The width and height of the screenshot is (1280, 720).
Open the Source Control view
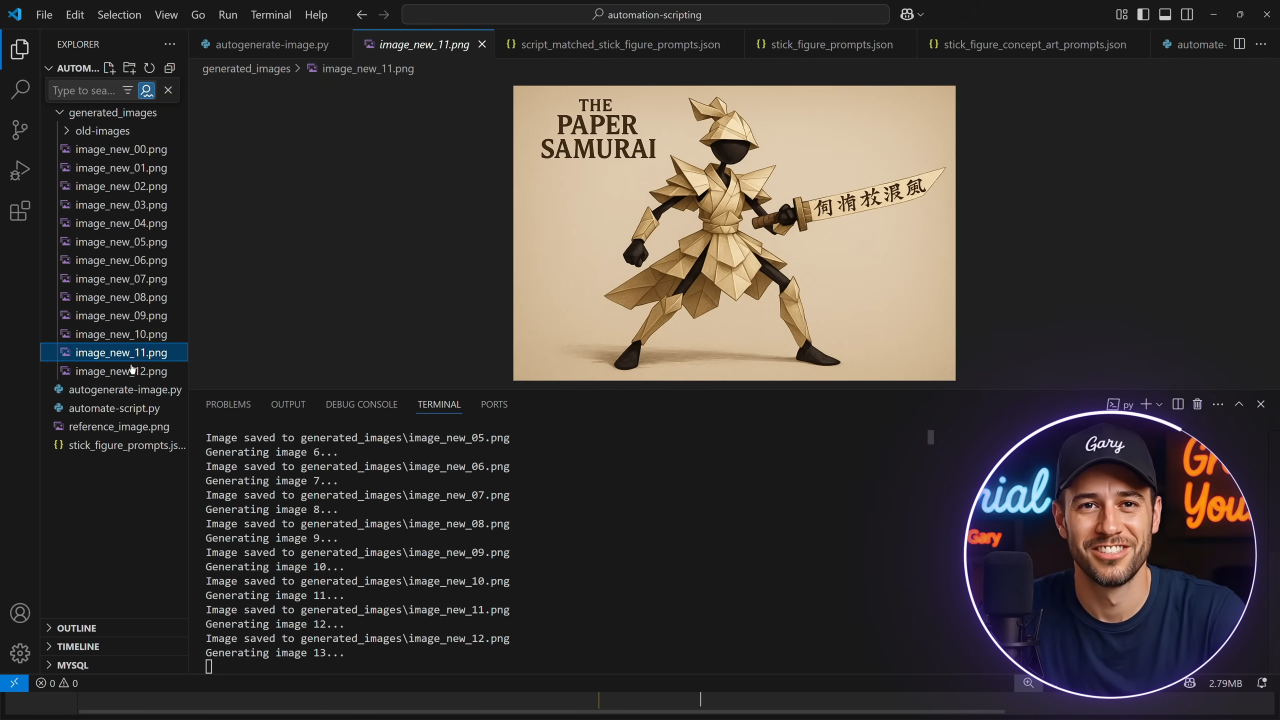click(20, 130)
